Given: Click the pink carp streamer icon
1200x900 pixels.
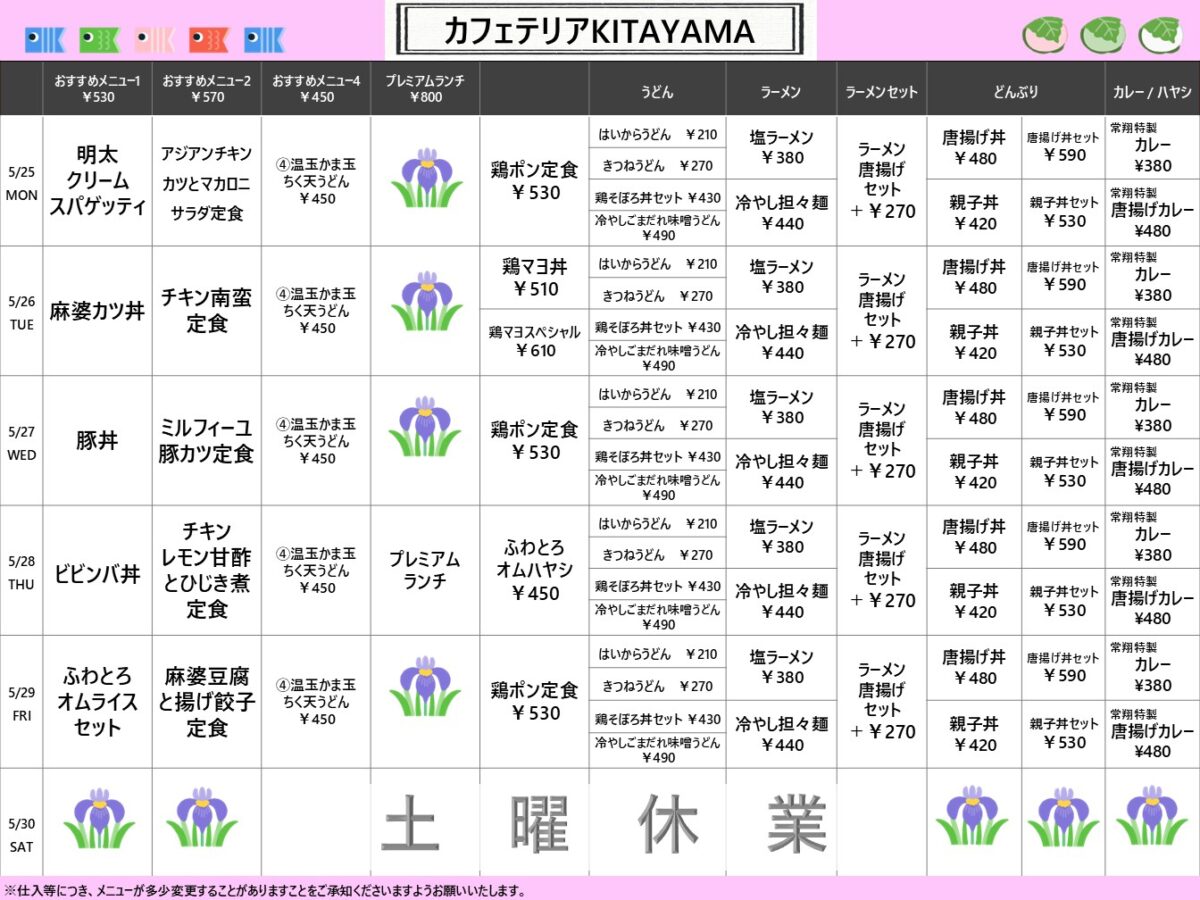Looking at the screenshot, I should pyautogui.click(x=154, y=39).
